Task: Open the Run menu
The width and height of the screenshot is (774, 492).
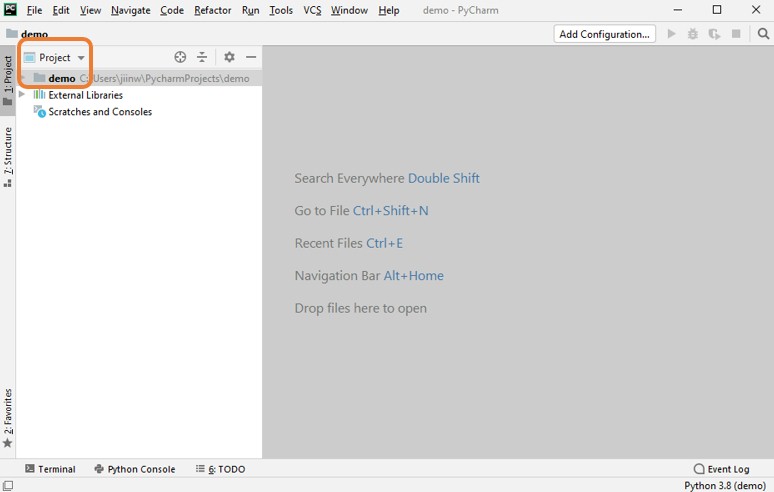Action: click(250, 10)
